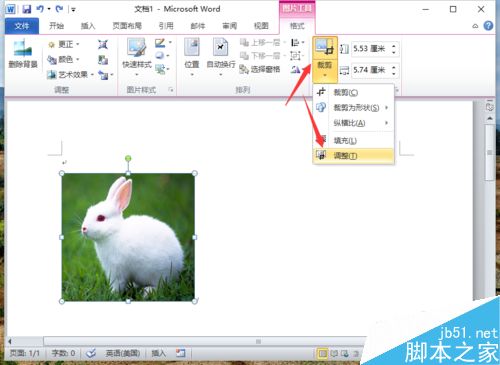Click the Redo arrow icon
The width and height of the screenshot is (500, 365).
(60, 9)
